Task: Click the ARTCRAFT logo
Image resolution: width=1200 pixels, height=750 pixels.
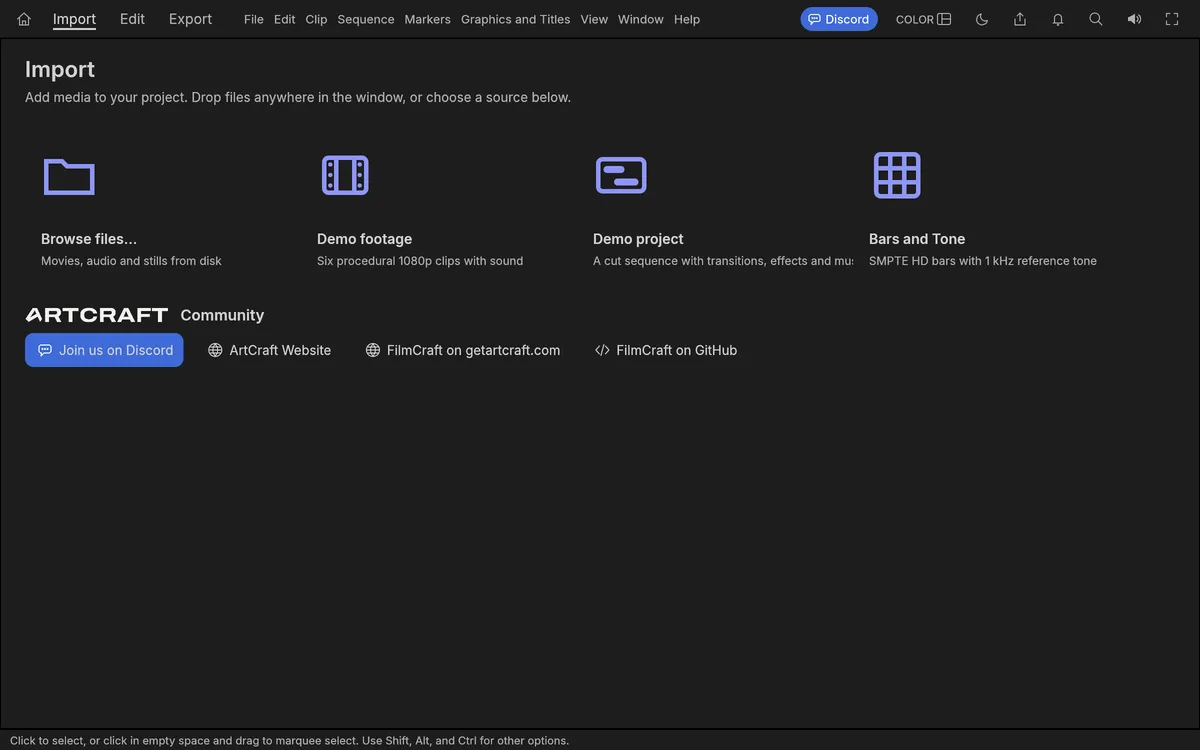Action: tap(96, 315)
